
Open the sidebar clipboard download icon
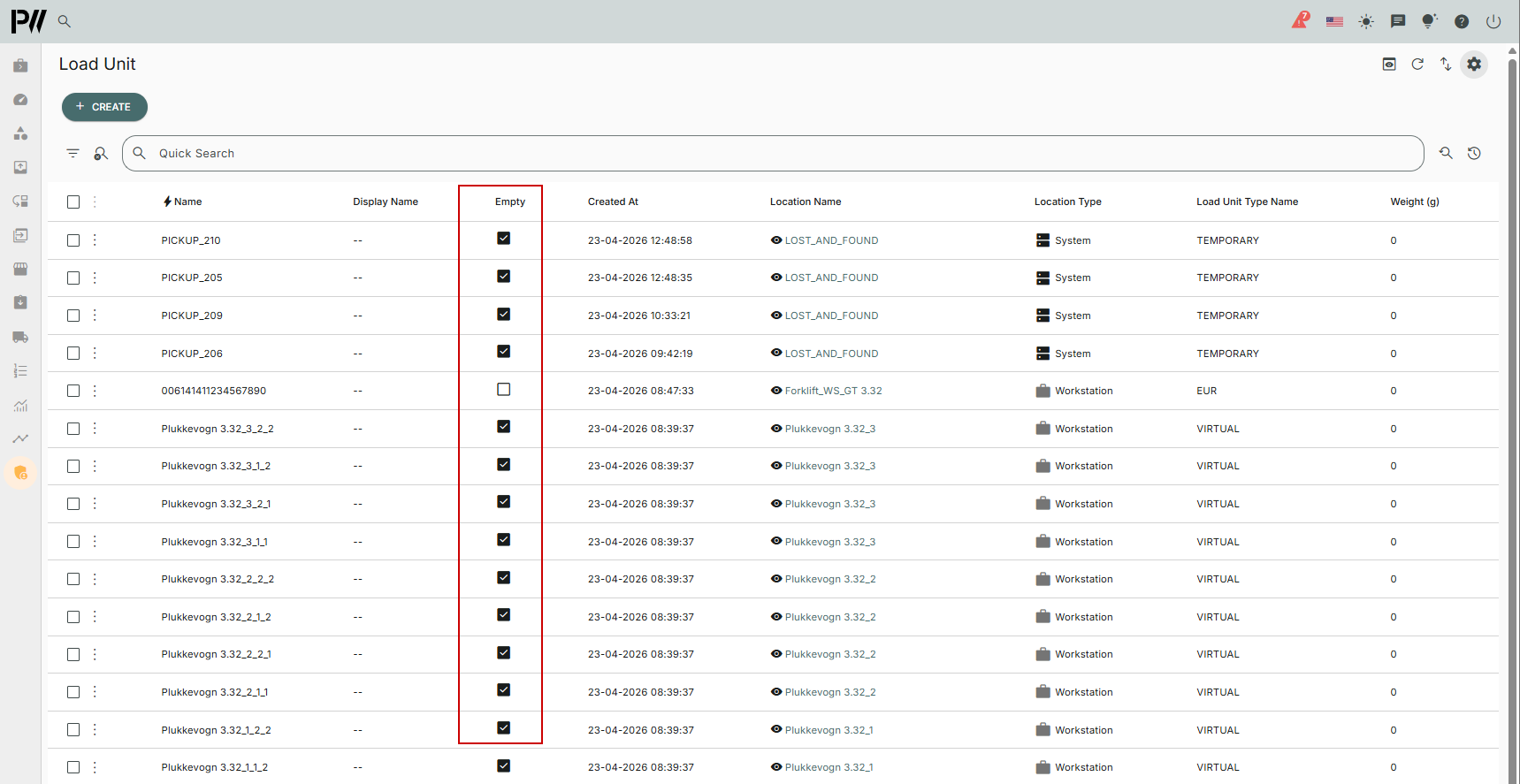20,302
